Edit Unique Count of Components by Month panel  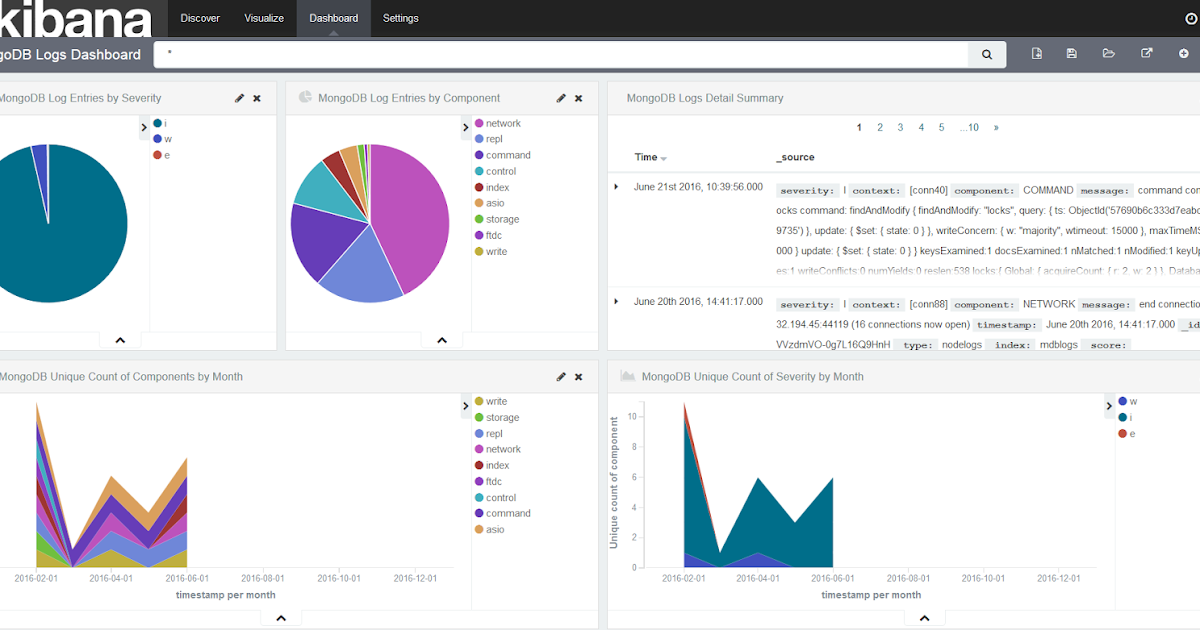click(x=561, y=377)
